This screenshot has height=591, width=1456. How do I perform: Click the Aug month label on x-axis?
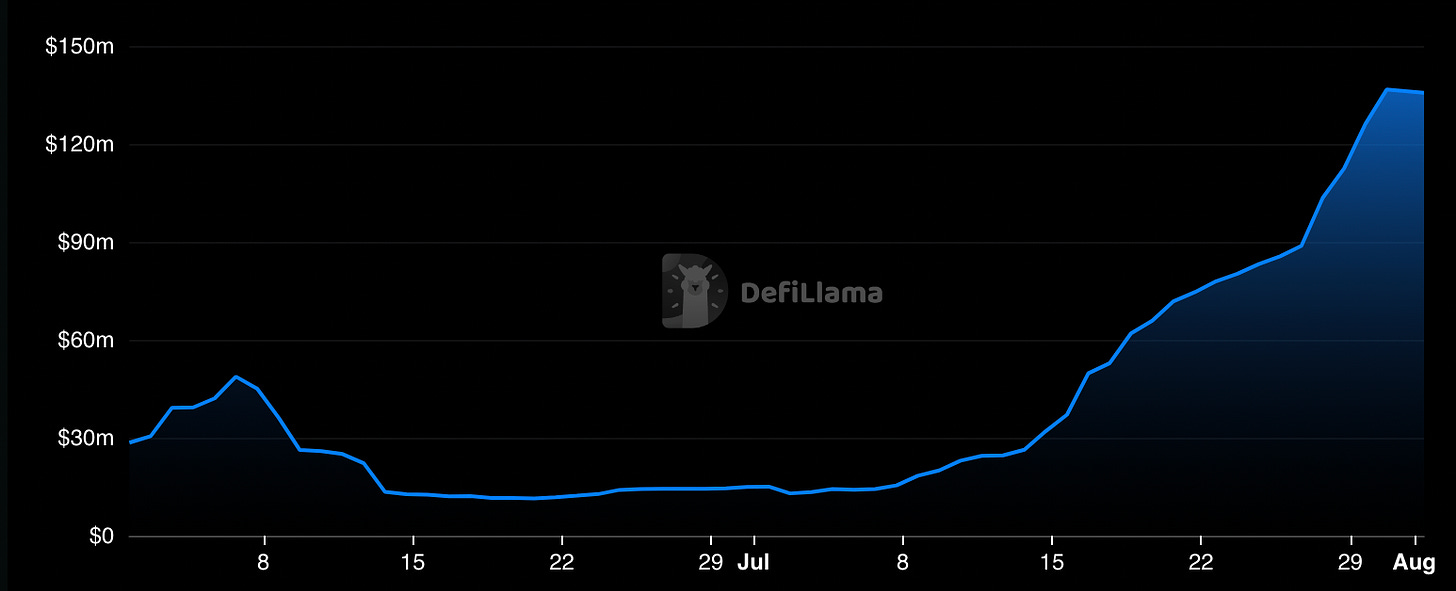click(x=1414, y=562)
